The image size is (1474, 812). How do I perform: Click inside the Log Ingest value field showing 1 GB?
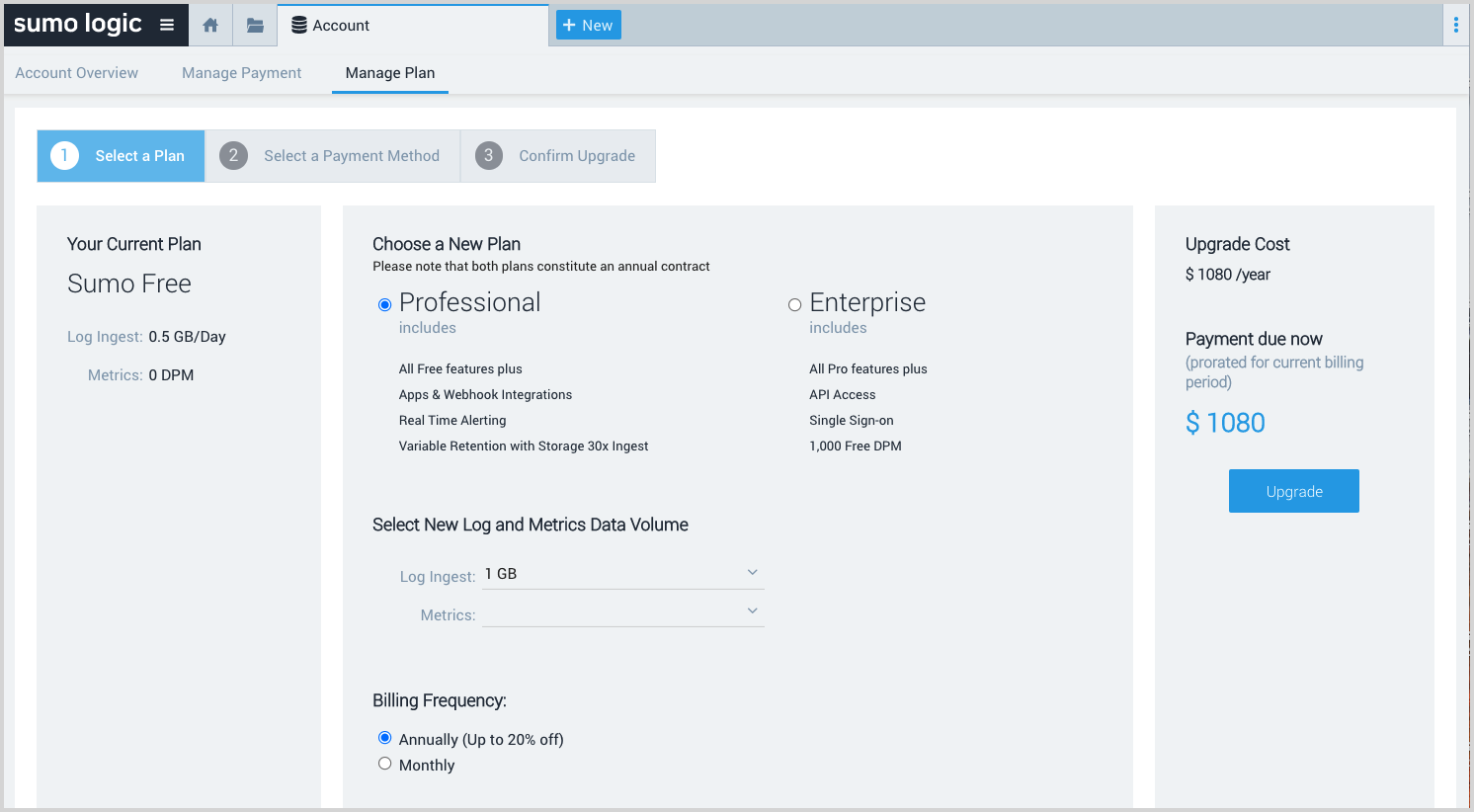click(553, 573)
